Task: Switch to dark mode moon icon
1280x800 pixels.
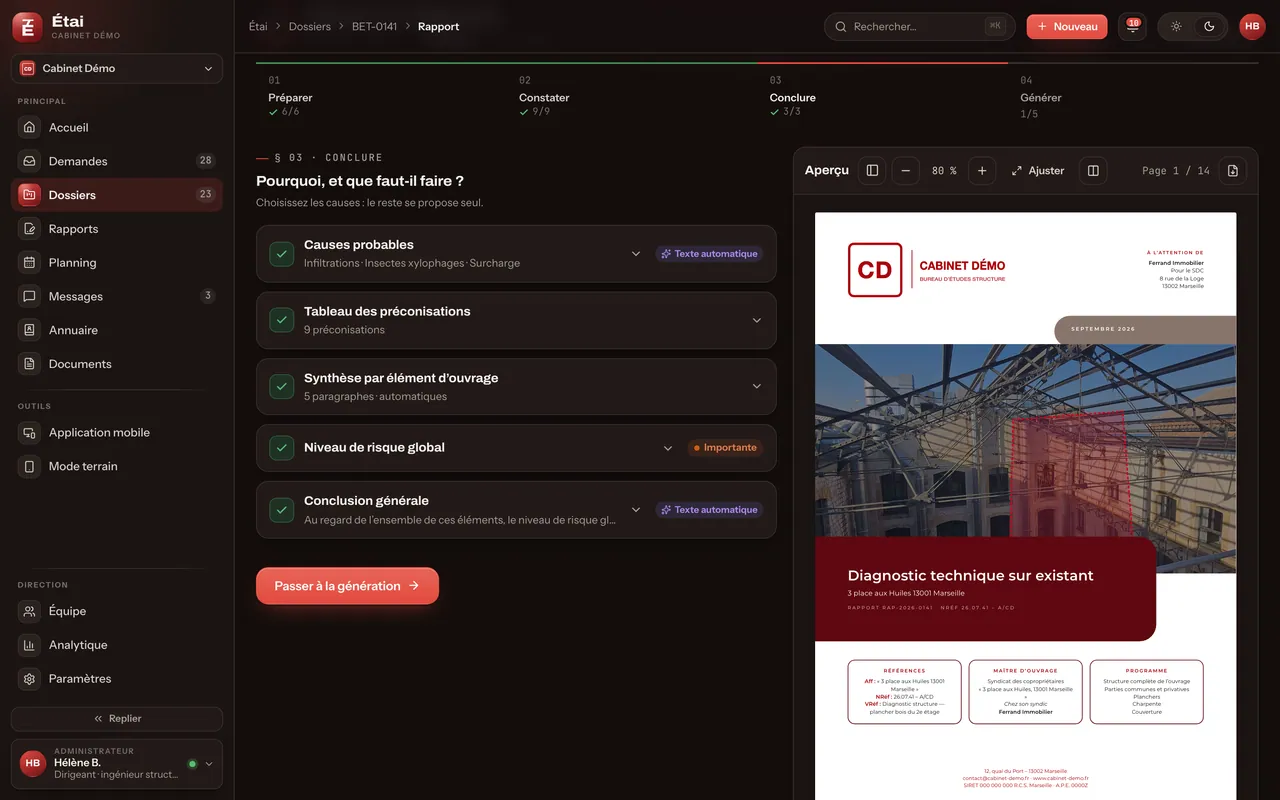Action: click(x=1209, y=27)
